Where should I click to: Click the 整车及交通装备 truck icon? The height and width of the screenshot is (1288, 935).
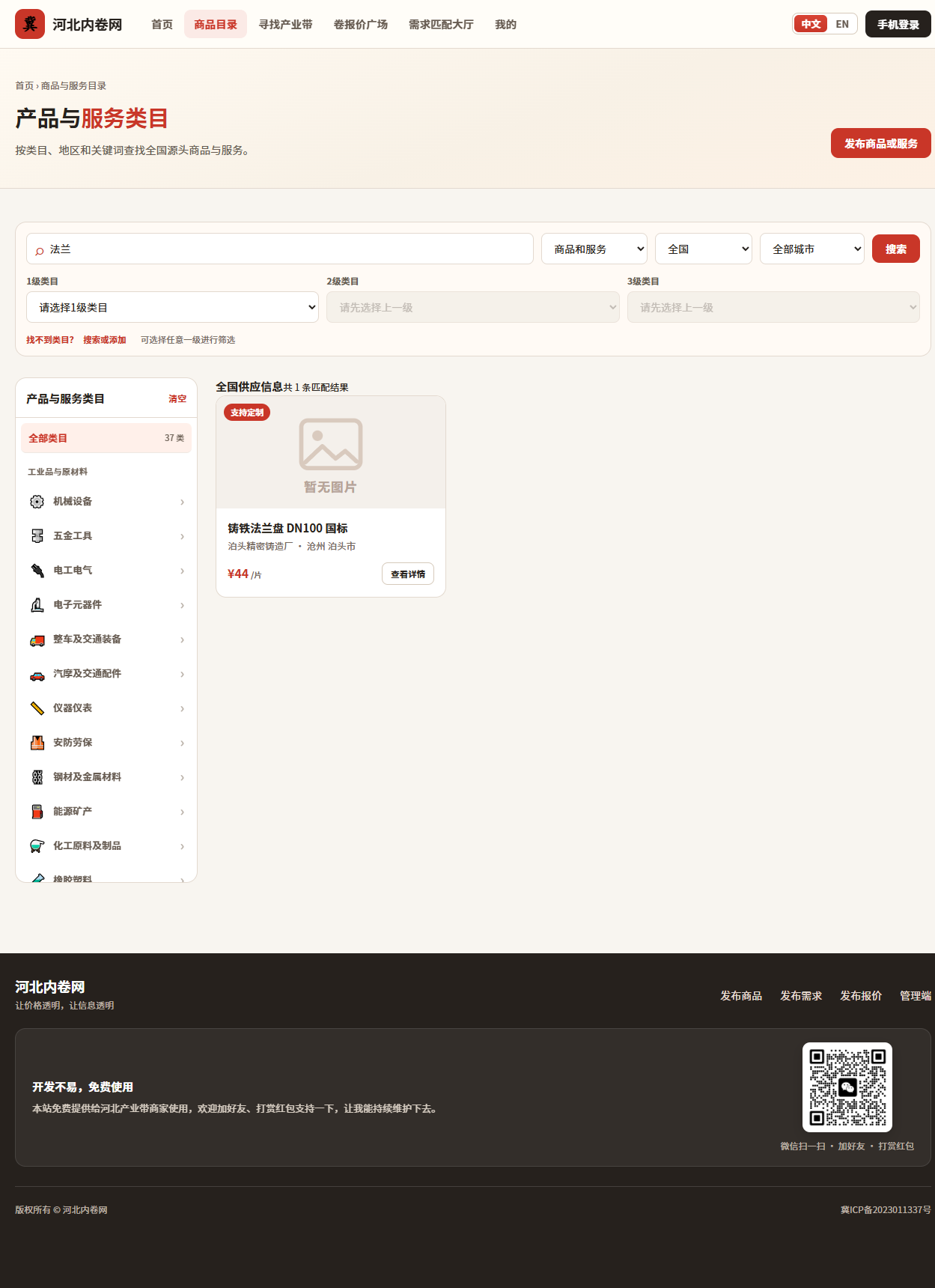click(37, 640)
